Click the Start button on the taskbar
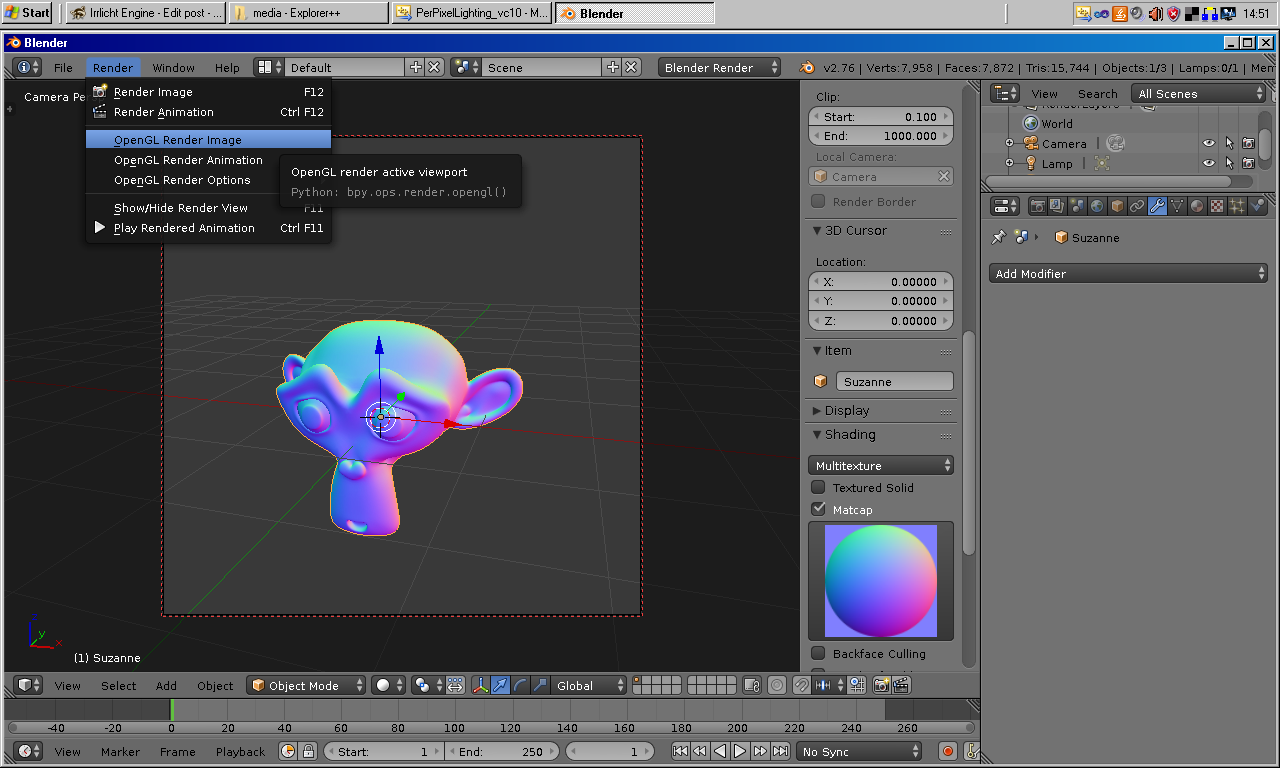The image size is (1280, 768). coord(28,13)
